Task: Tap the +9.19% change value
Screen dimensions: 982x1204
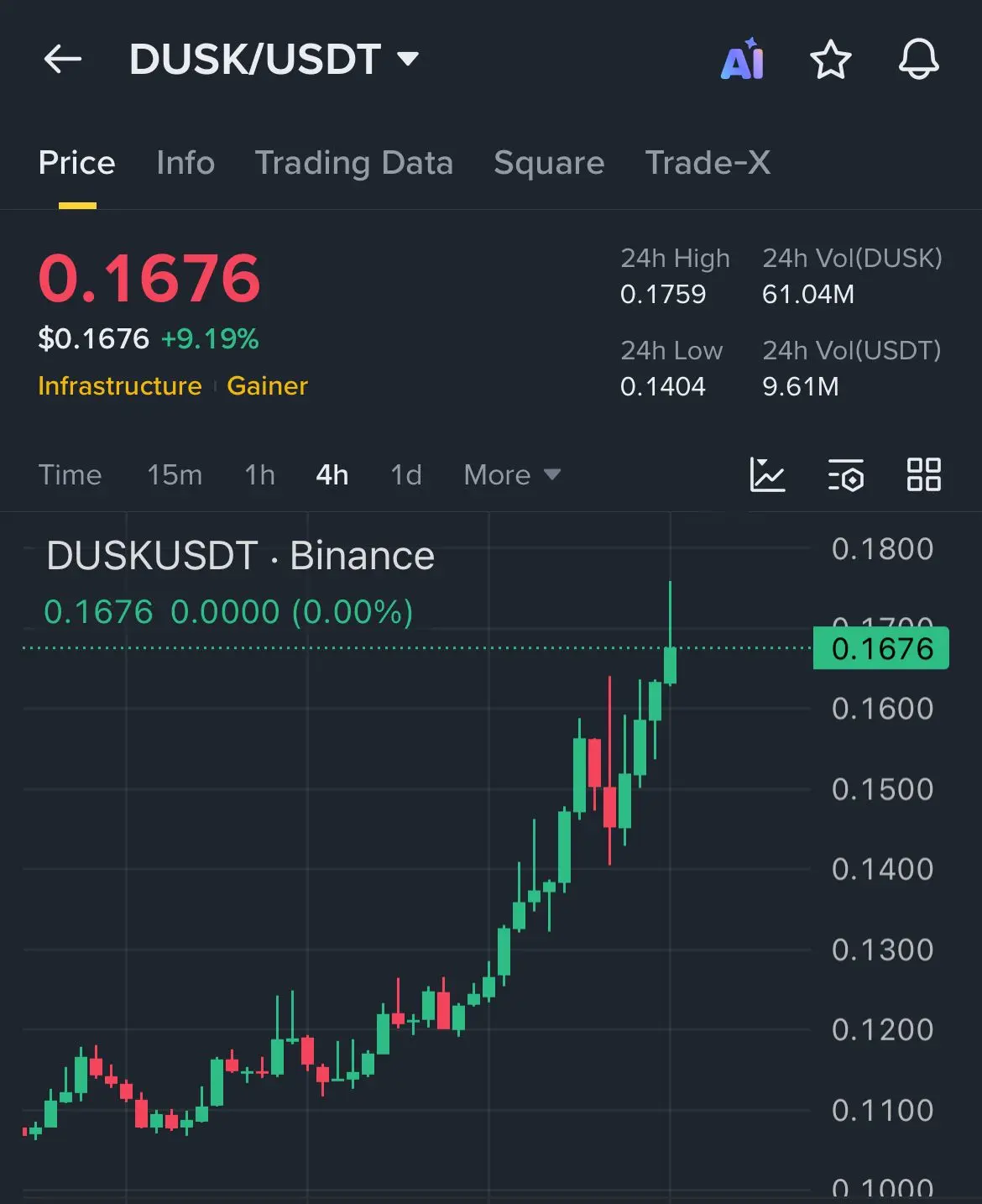Action: [210, 339]
